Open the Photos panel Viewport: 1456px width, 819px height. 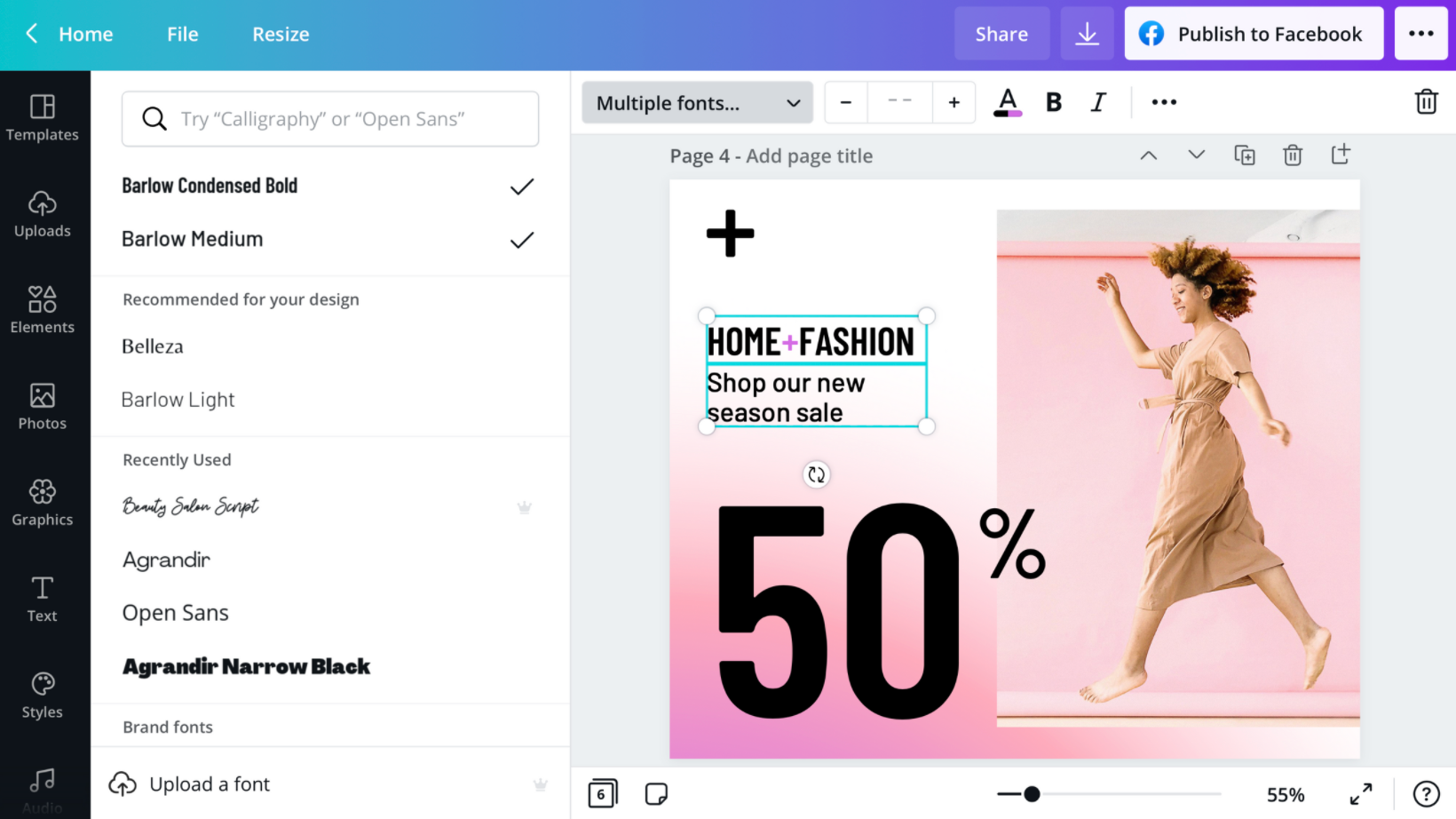[x=43, y=407]
